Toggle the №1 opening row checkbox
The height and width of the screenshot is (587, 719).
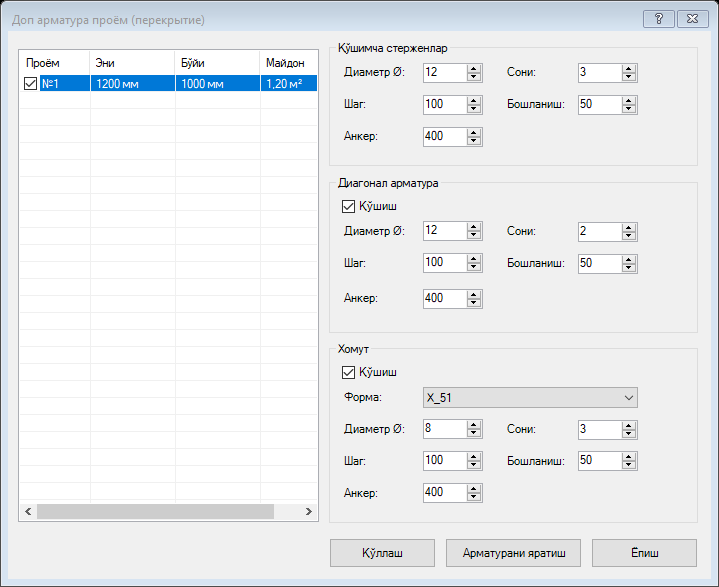click(30, 83)
